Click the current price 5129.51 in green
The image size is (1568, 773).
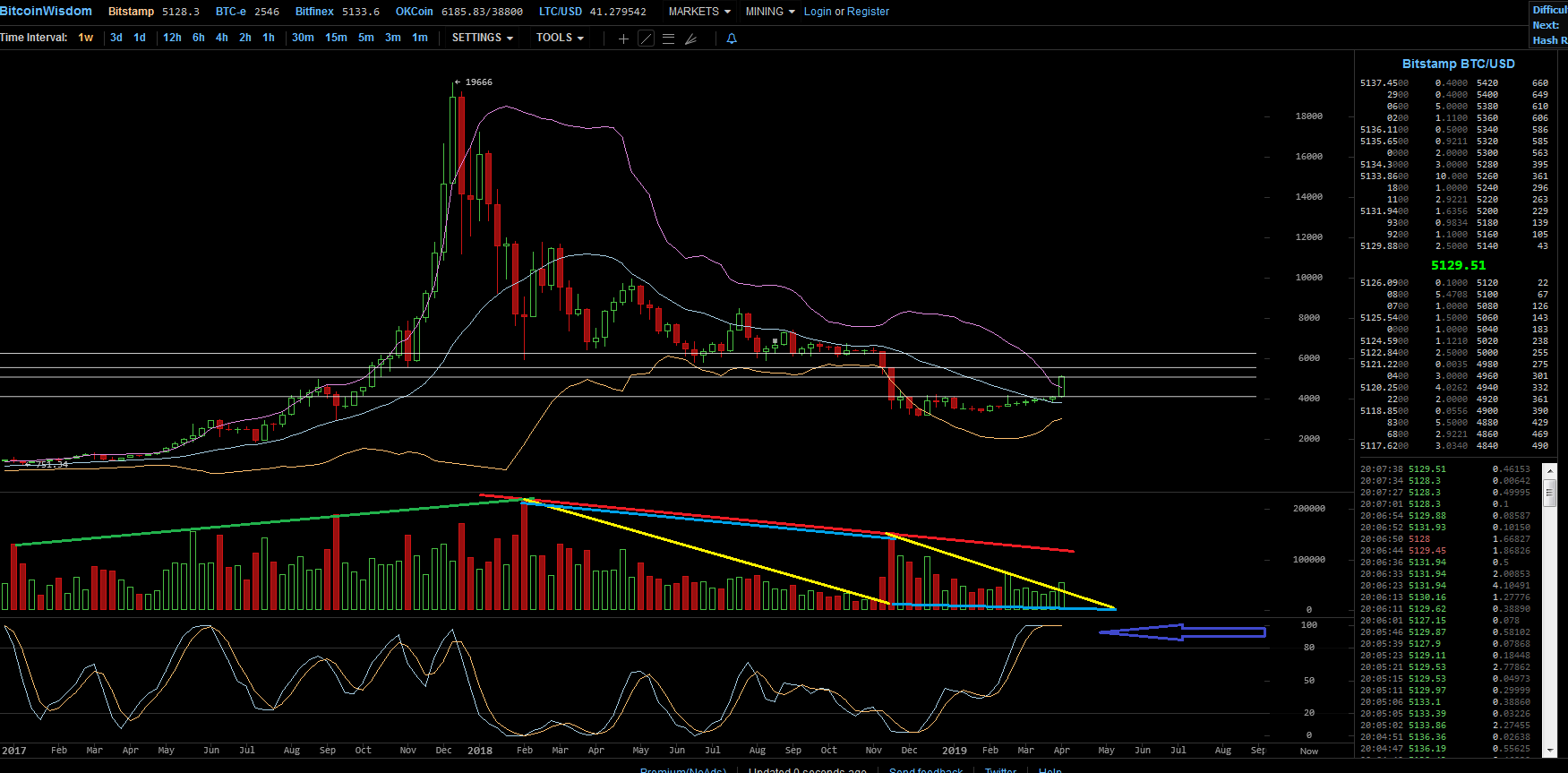tap(1458, 265)
